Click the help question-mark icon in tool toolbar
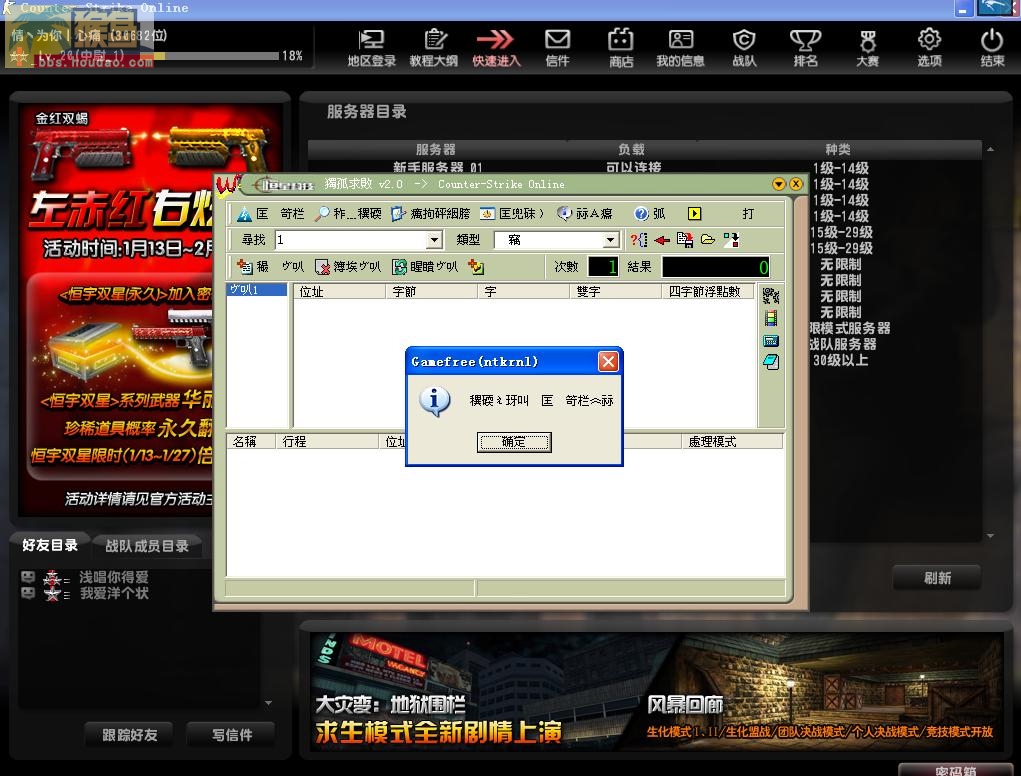Viewport: 1021px width, 776px height. (x=641, y=214)
